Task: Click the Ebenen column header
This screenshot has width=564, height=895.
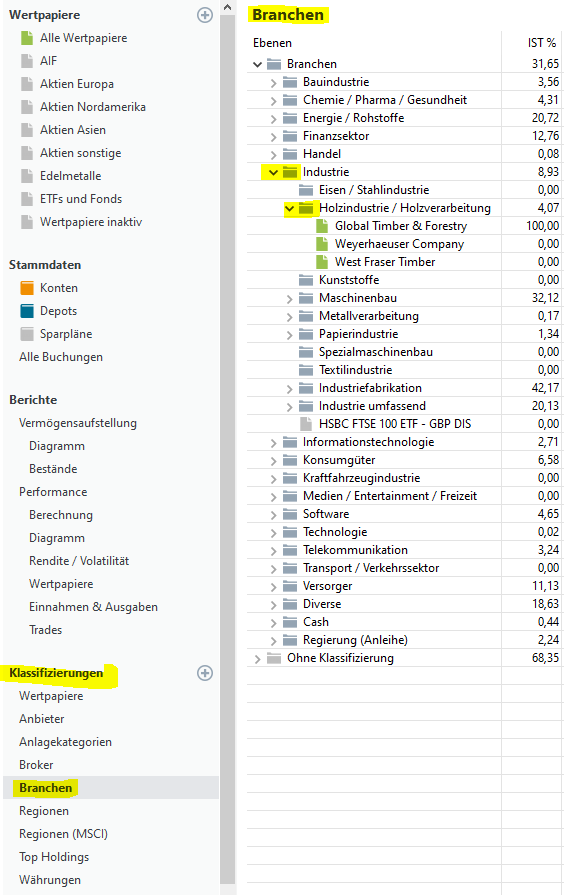Action: pos(272,43)
